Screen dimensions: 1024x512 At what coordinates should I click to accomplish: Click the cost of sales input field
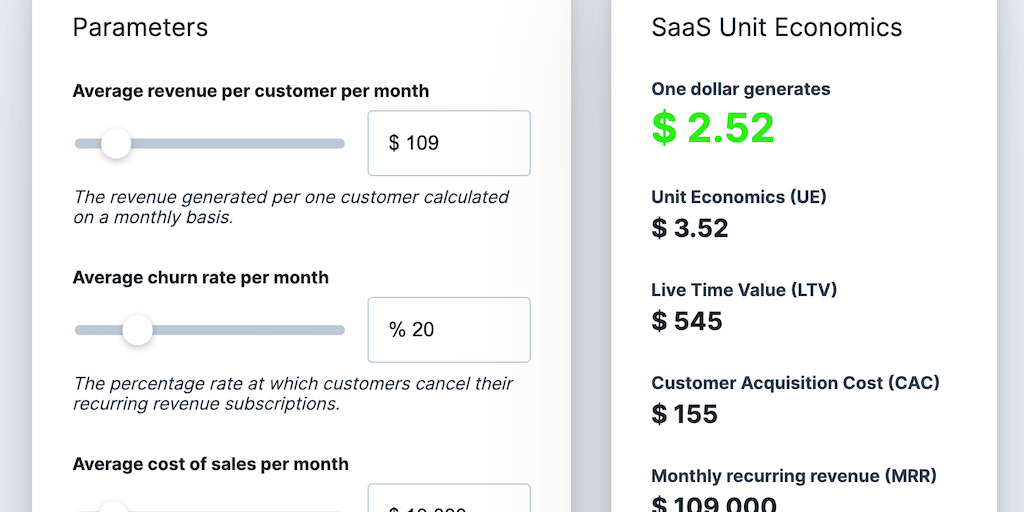(449, 502)
